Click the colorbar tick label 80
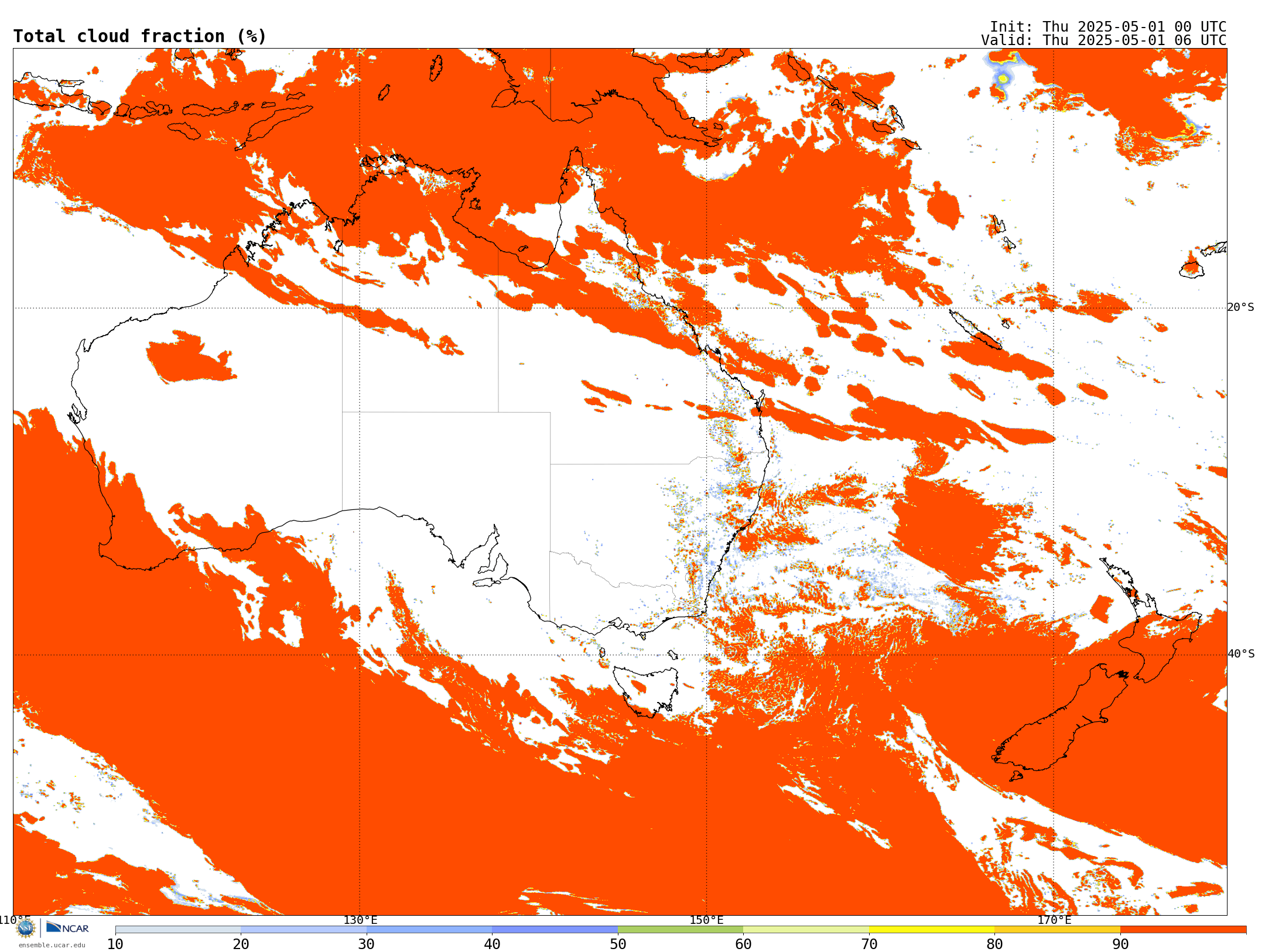The image size is (1265, 952). [995, 944]
